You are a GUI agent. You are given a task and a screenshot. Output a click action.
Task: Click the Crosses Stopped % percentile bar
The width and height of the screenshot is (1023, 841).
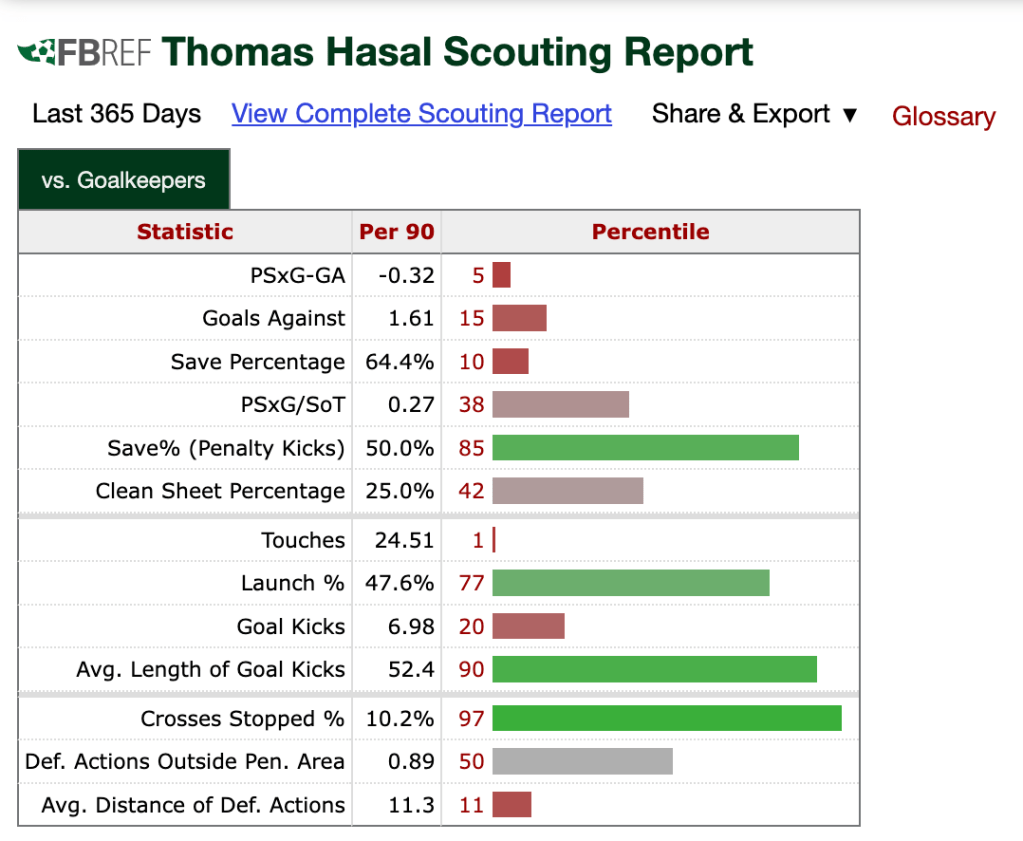tap(666, 719)
